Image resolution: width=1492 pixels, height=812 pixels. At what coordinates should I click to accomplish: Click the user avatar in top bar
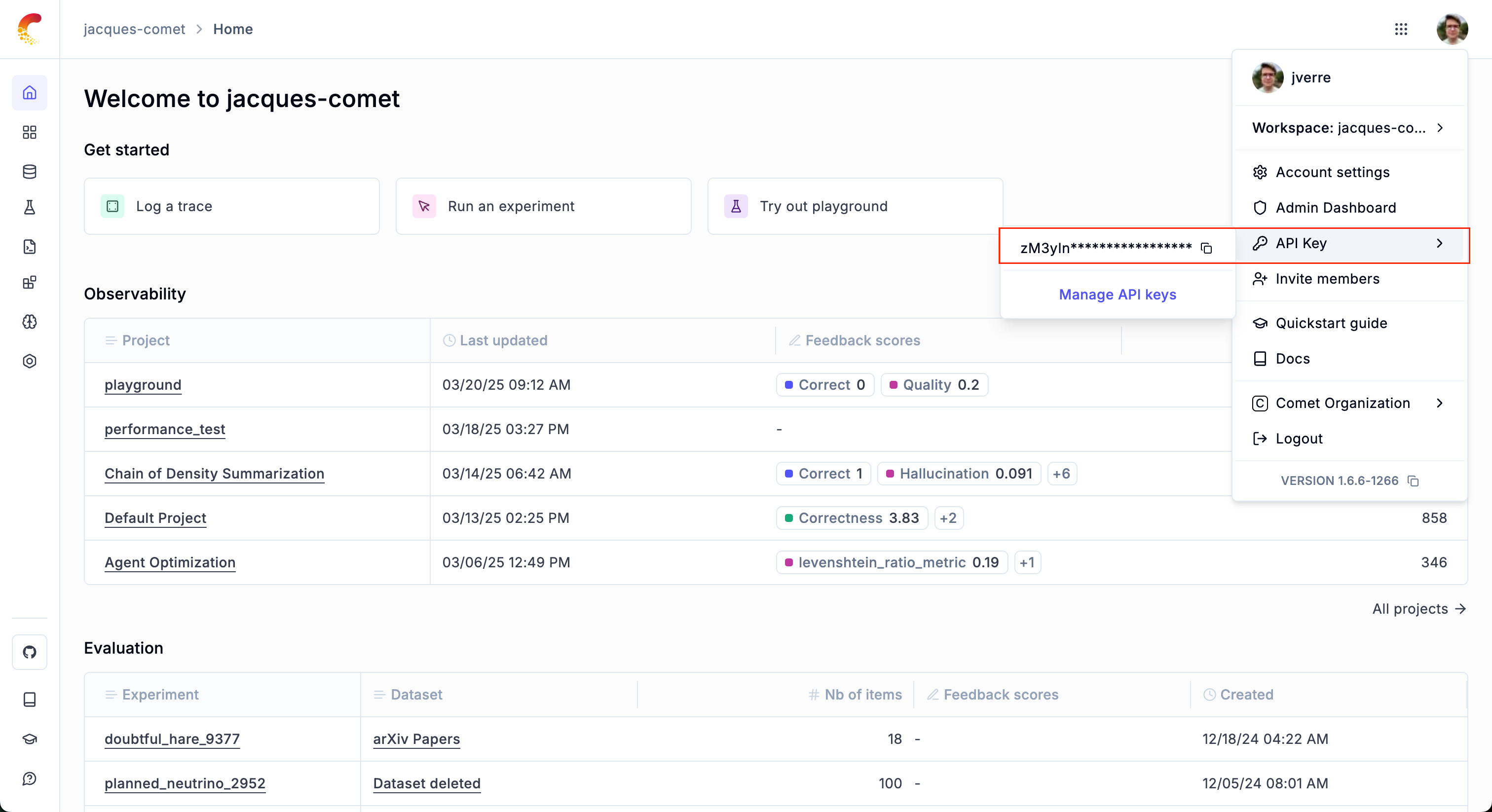1452,29
